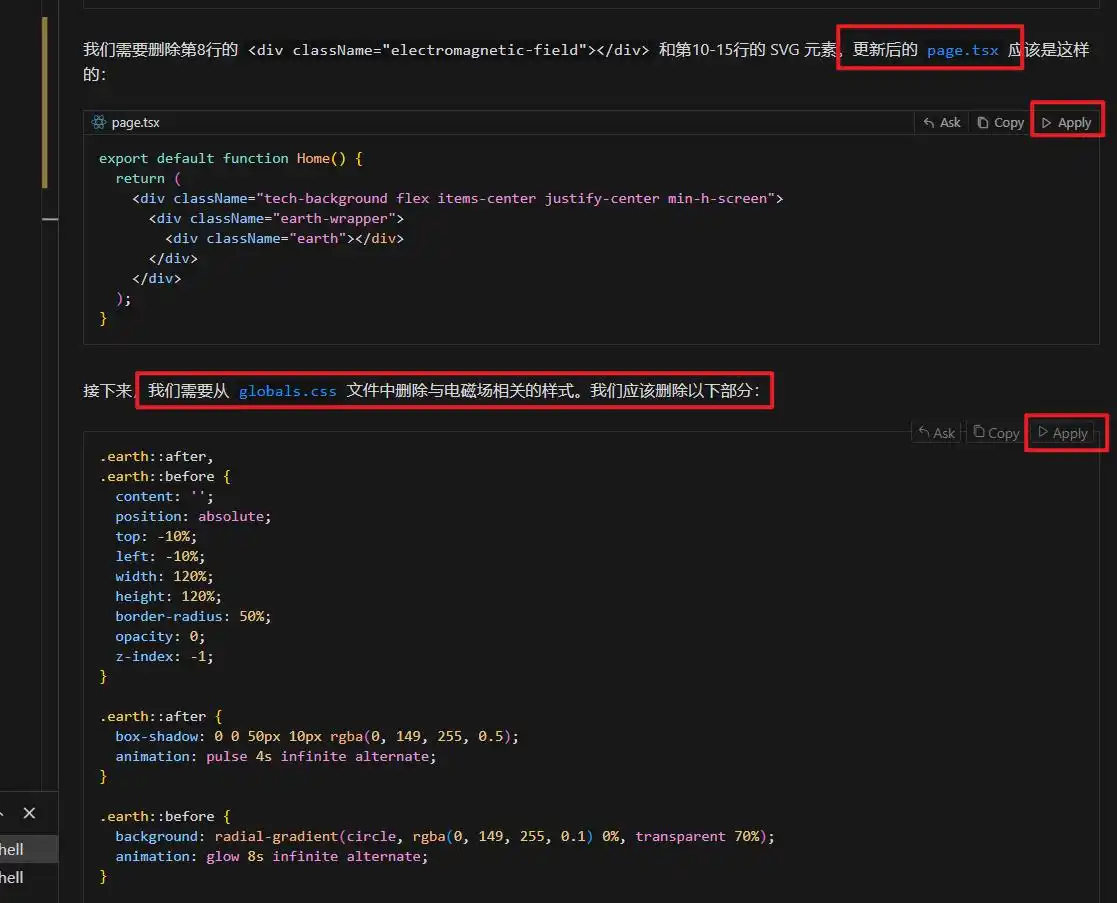The height and width of the screenshot is (903, 1117).
Task: Click the upward chevron beside the panel X
Action: click(x=3, y=813)
